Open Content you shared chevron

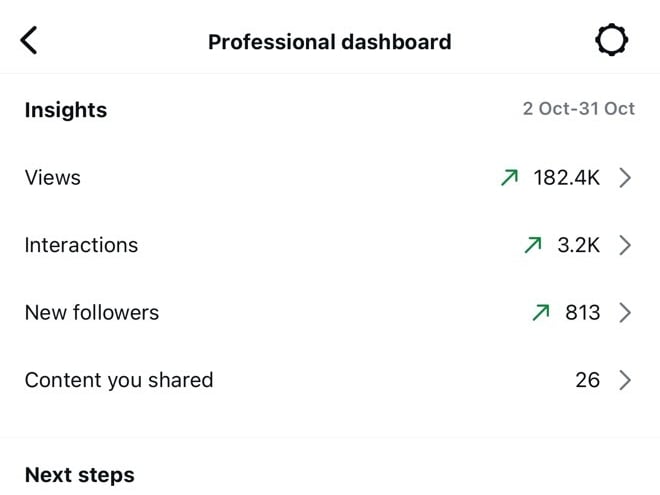(625, 380)
